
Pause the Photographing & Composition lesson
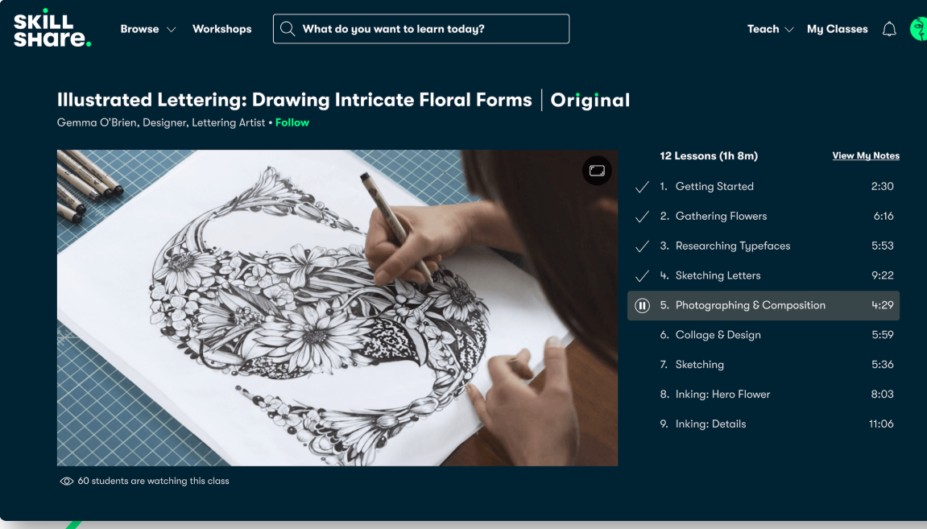click(x=642, y=305)
